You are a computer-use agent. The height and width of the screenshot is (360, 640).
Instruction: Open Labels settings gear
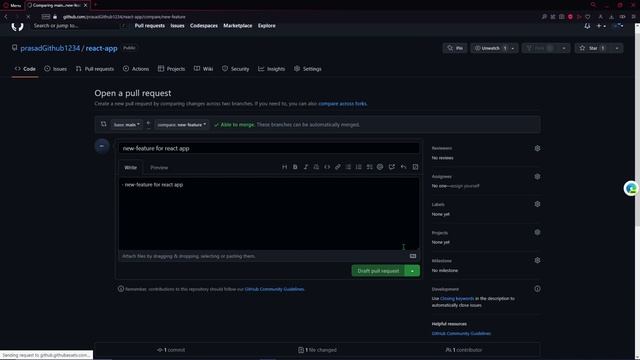pos(537,204)
